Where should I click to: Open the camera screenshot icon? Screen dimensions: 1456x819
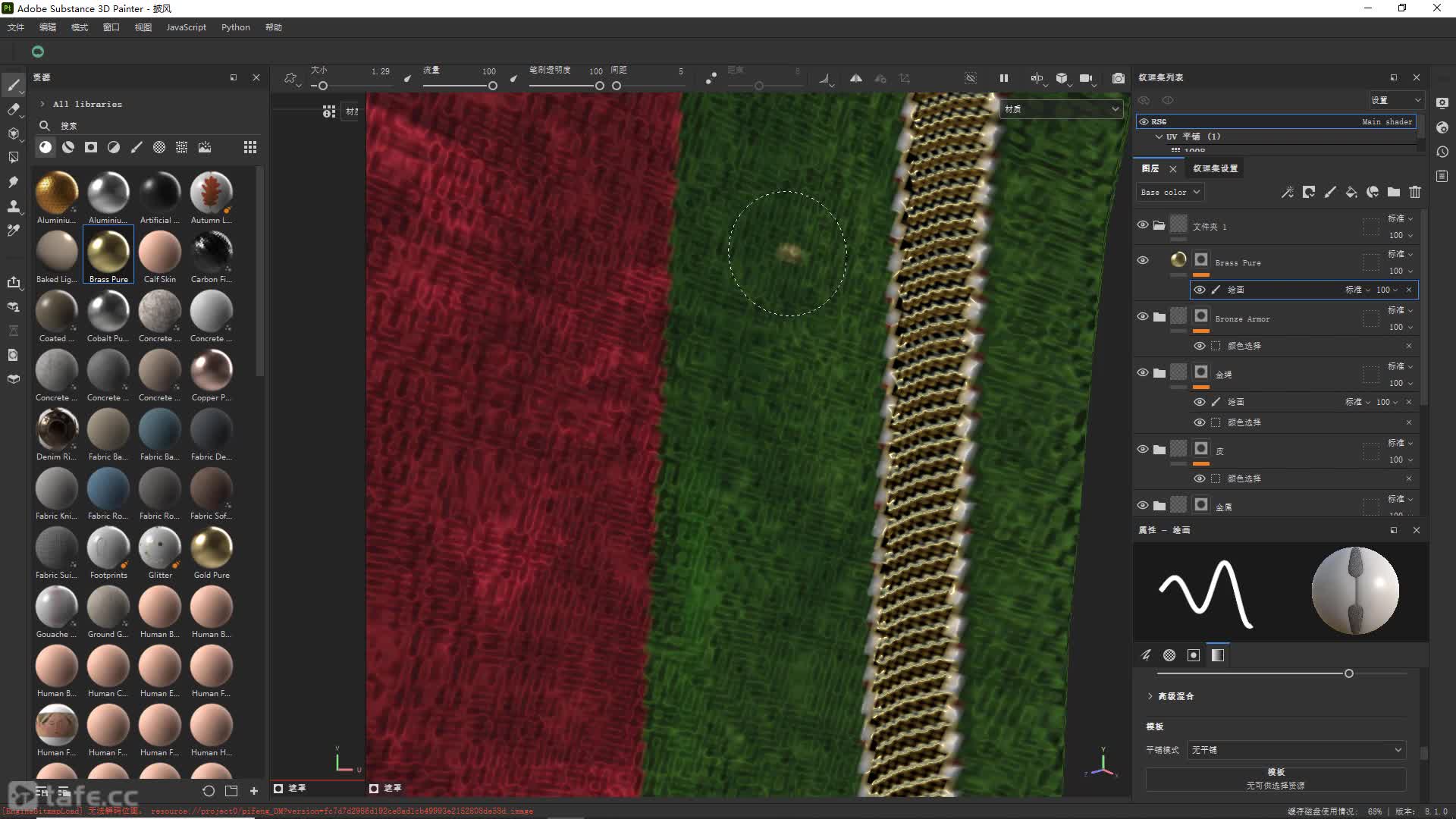1118,78
